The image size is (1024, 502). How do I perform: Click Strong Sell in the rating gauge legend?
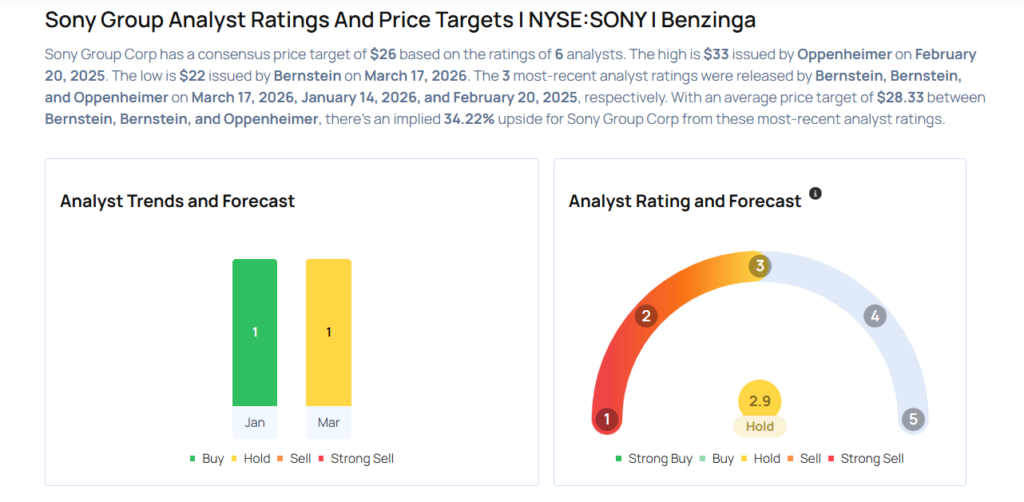[866, 458]
